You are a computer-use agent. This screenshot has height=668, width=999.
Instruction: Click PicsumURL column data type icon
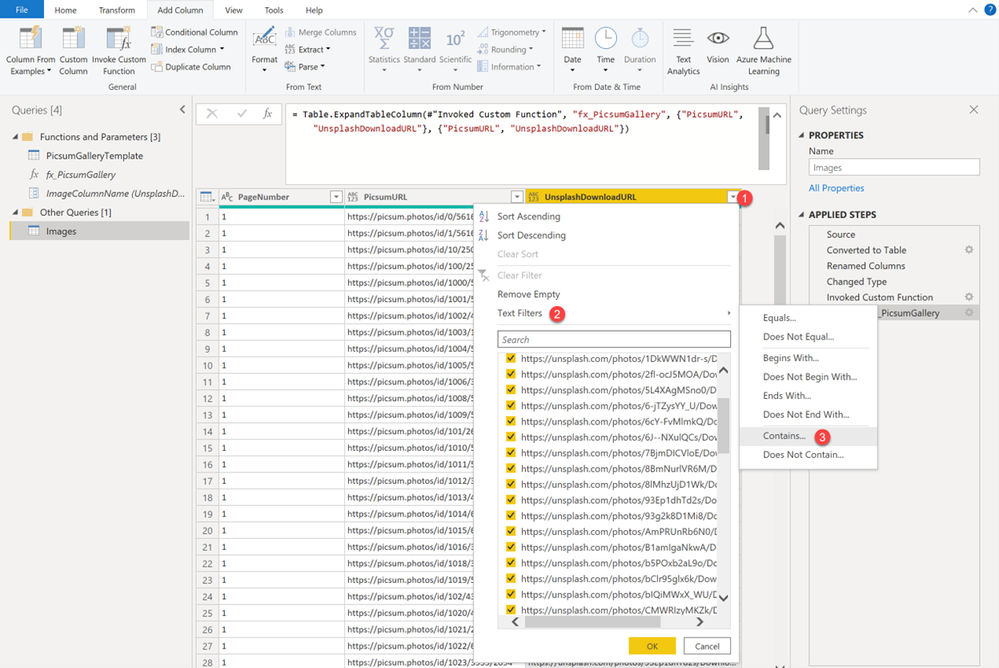click(x=352, y=197)
